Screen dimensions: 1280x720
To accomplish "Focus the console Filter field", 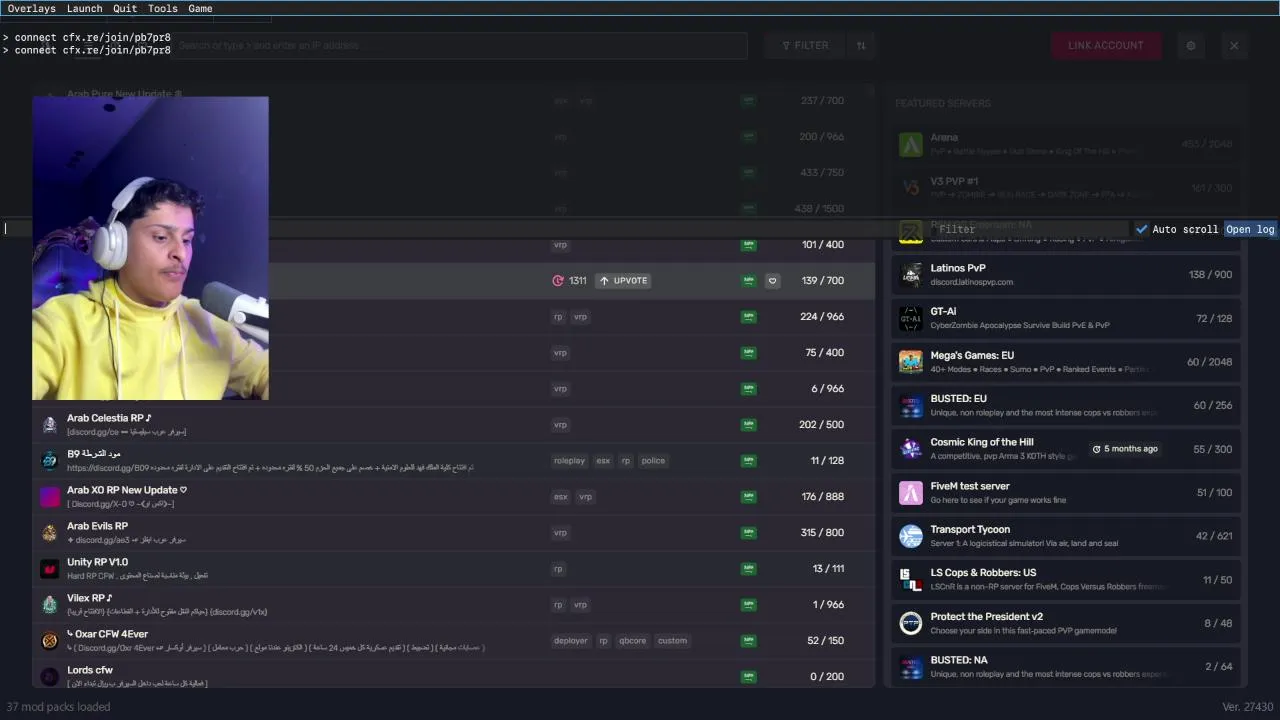I will [1030, 229].
